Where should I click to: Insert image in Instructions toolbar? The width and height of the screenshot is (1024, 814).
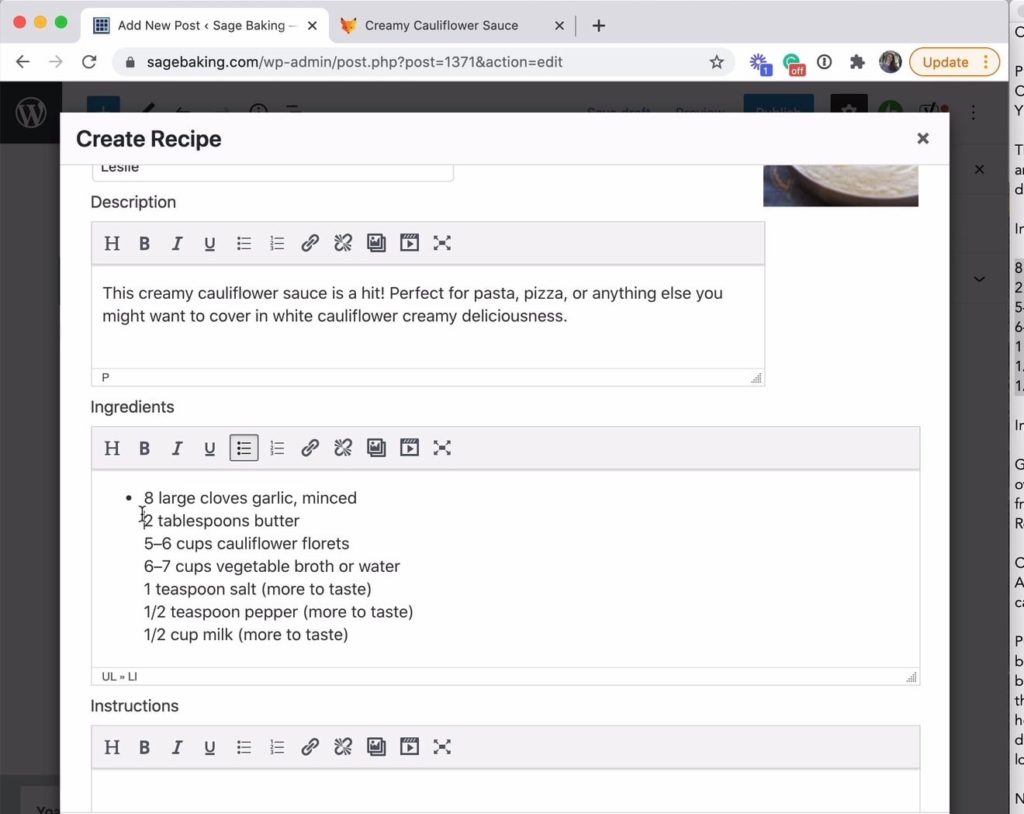click(x=376, y=746)
